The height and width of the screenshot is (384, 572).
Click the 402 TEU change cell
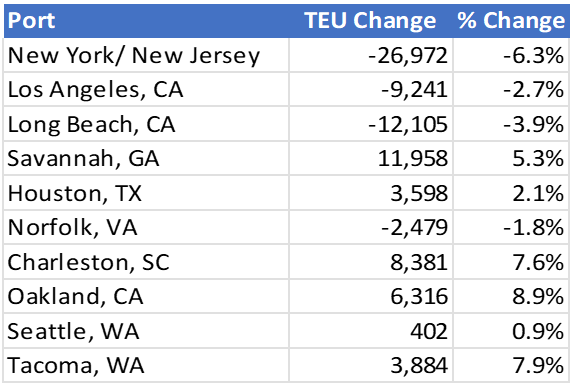point(371,331)
